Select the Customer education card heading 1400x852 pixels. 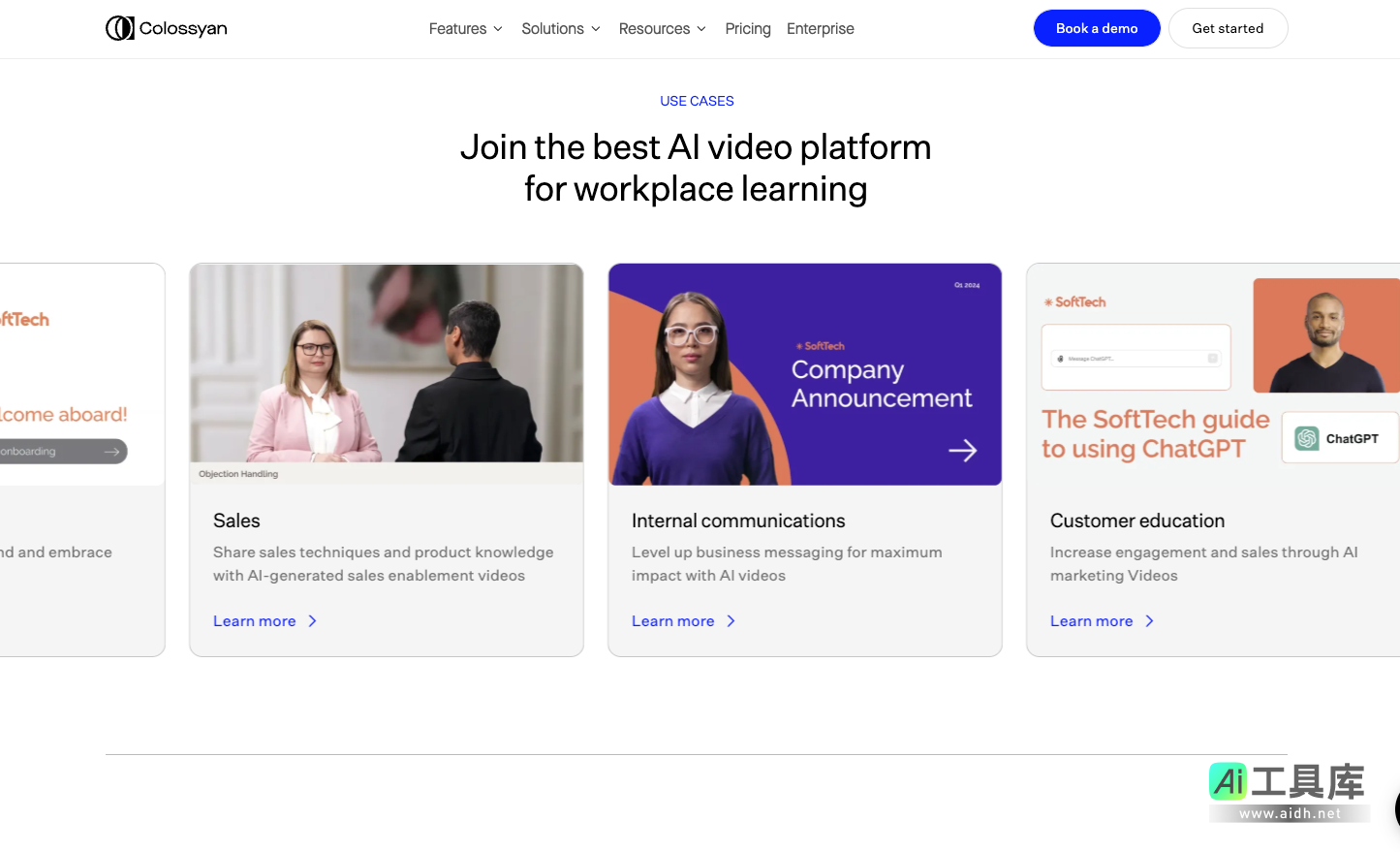pos(1136,521)
